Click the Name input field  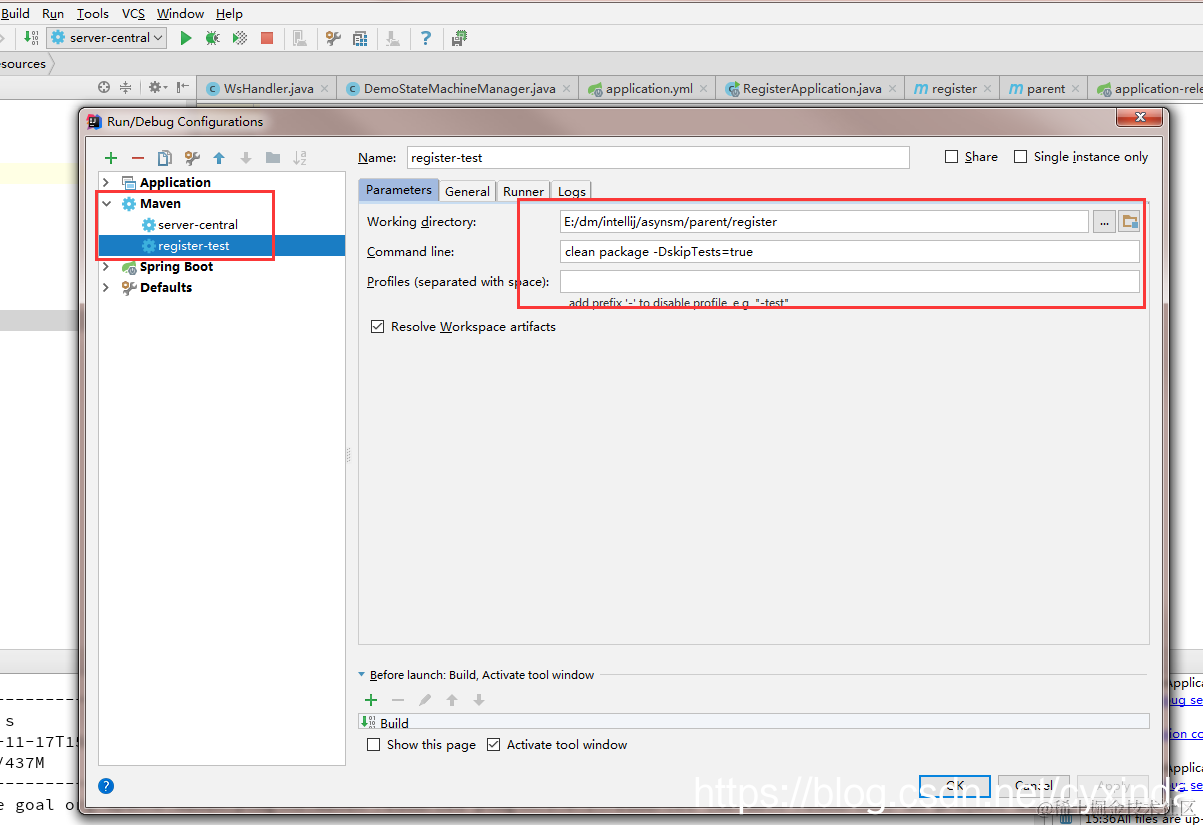(x=658, y=157)
